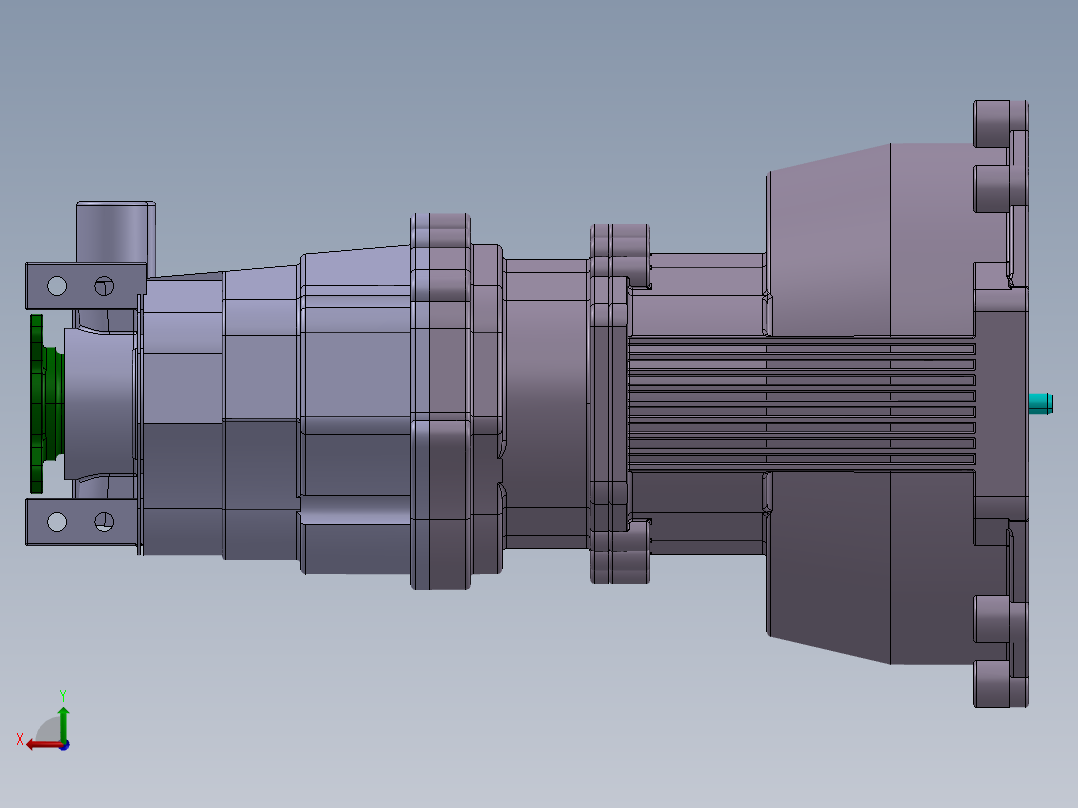Select the grooved splined shaft section
Viewport: 1078px width, 808px height.
tap(802, 404)
